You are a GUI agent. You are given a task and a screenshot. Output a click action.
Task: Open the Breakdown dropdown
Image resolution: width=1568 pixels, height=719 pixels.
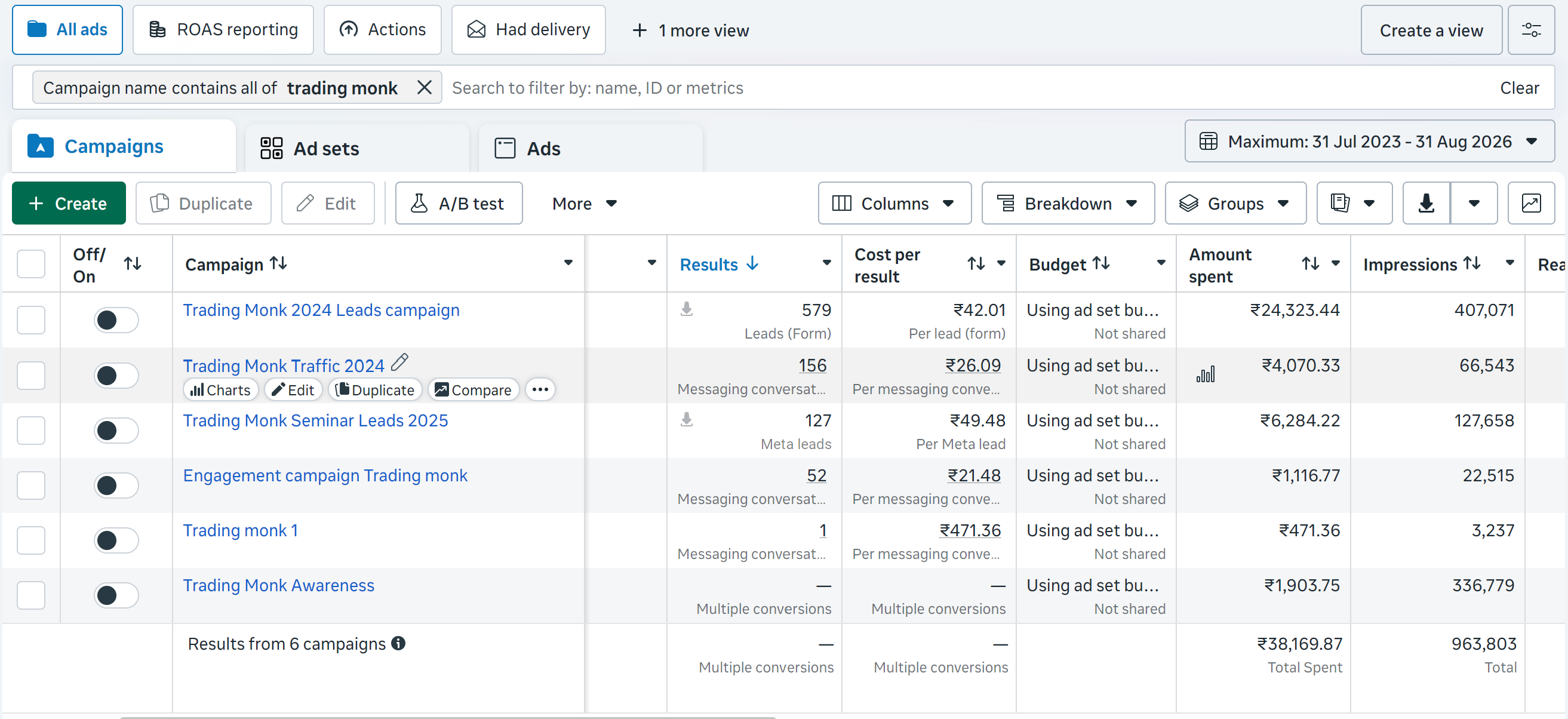click(x=1068, y=204)
